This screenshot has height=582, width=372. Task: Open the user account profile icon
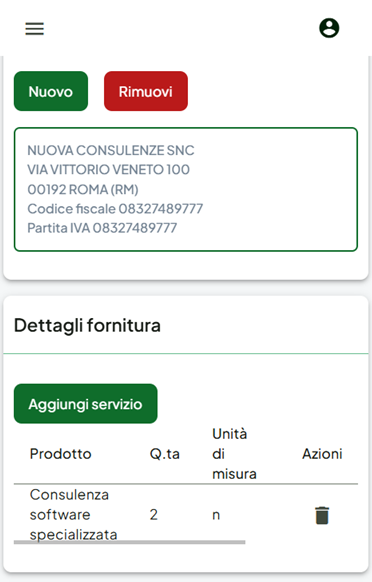click(x=329, y=28)
